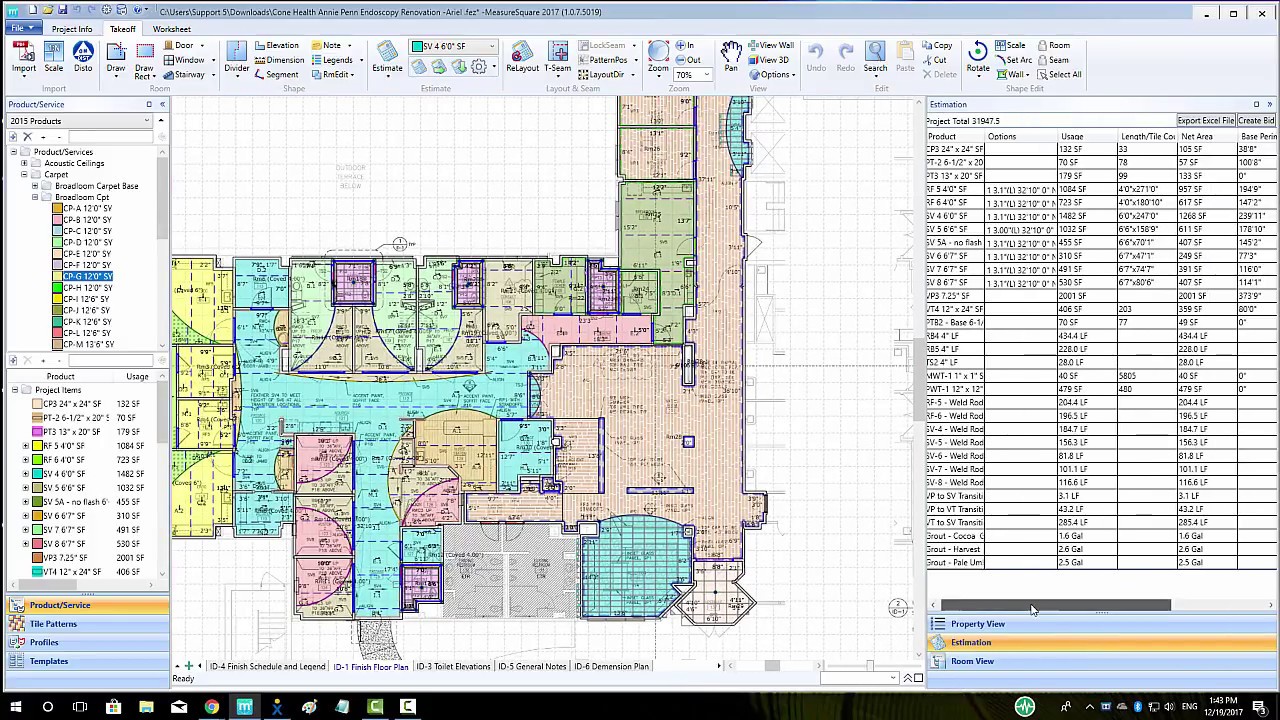The height and width of the screenshot is (720, 1280).
Task: Collapse the Broadloom Cpt tree node
Action: pyautogui.click(x=35, y=197)
